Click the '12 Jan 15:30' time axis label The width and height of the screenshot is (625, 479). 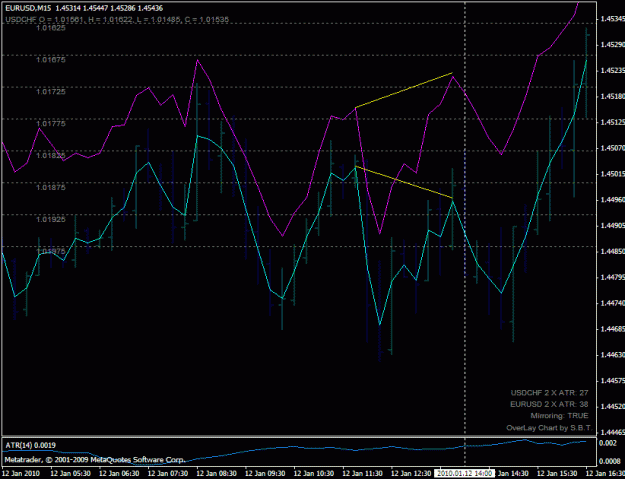click(558, 473)
